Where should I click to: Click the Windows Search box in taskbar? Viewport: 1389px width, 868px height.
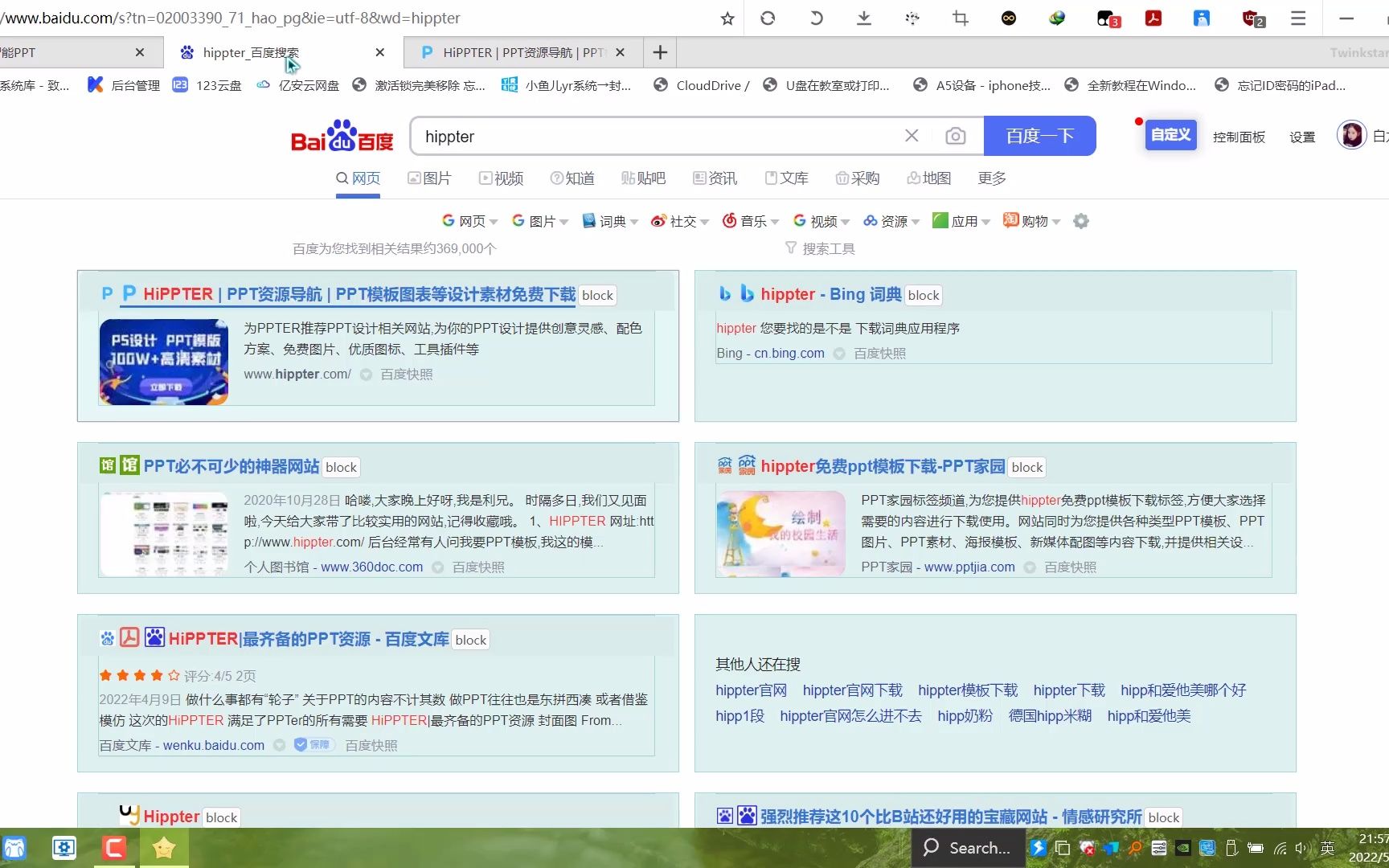969,848
